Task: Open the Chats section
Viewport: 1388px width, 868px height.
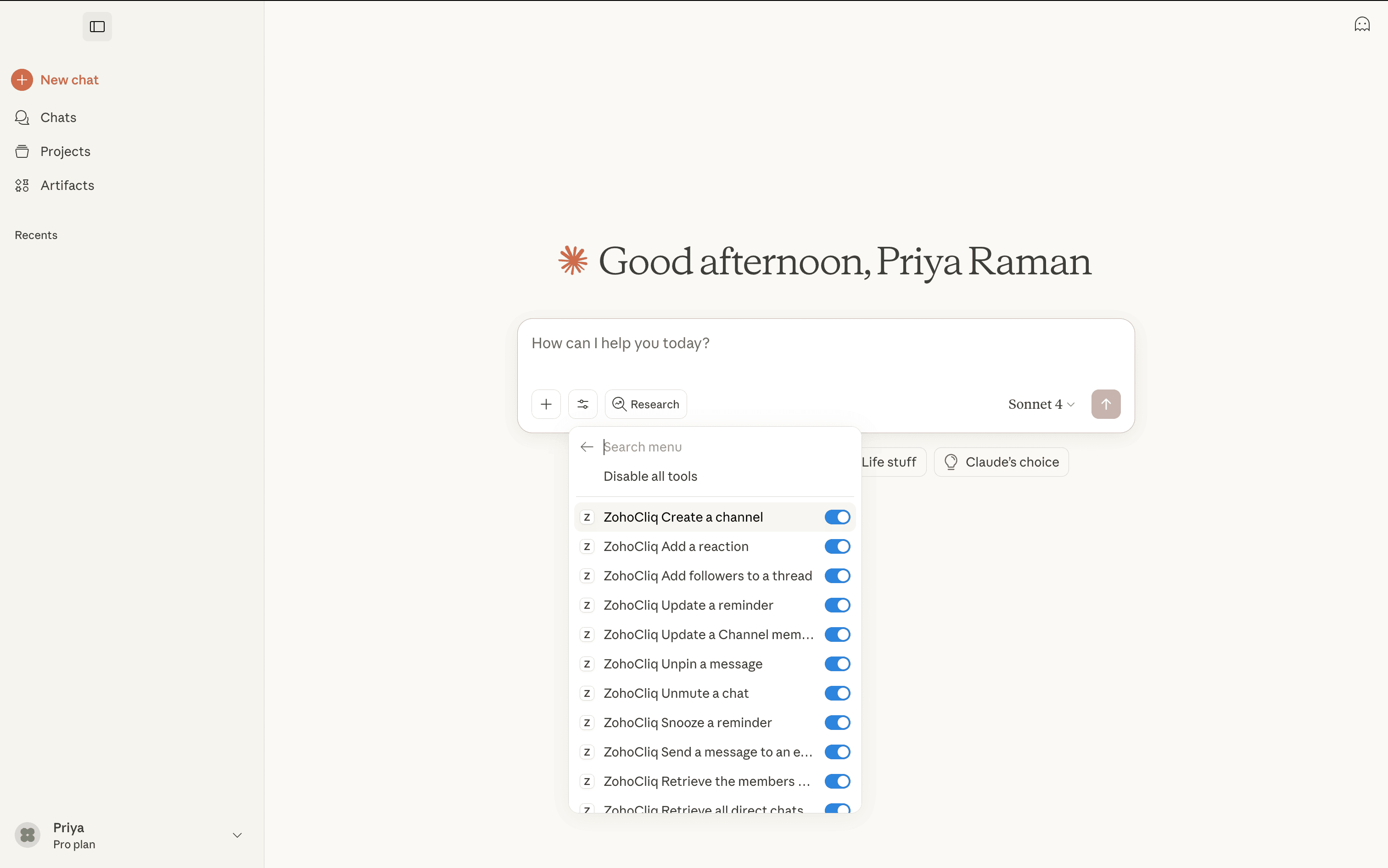Action: click(58, 117)
